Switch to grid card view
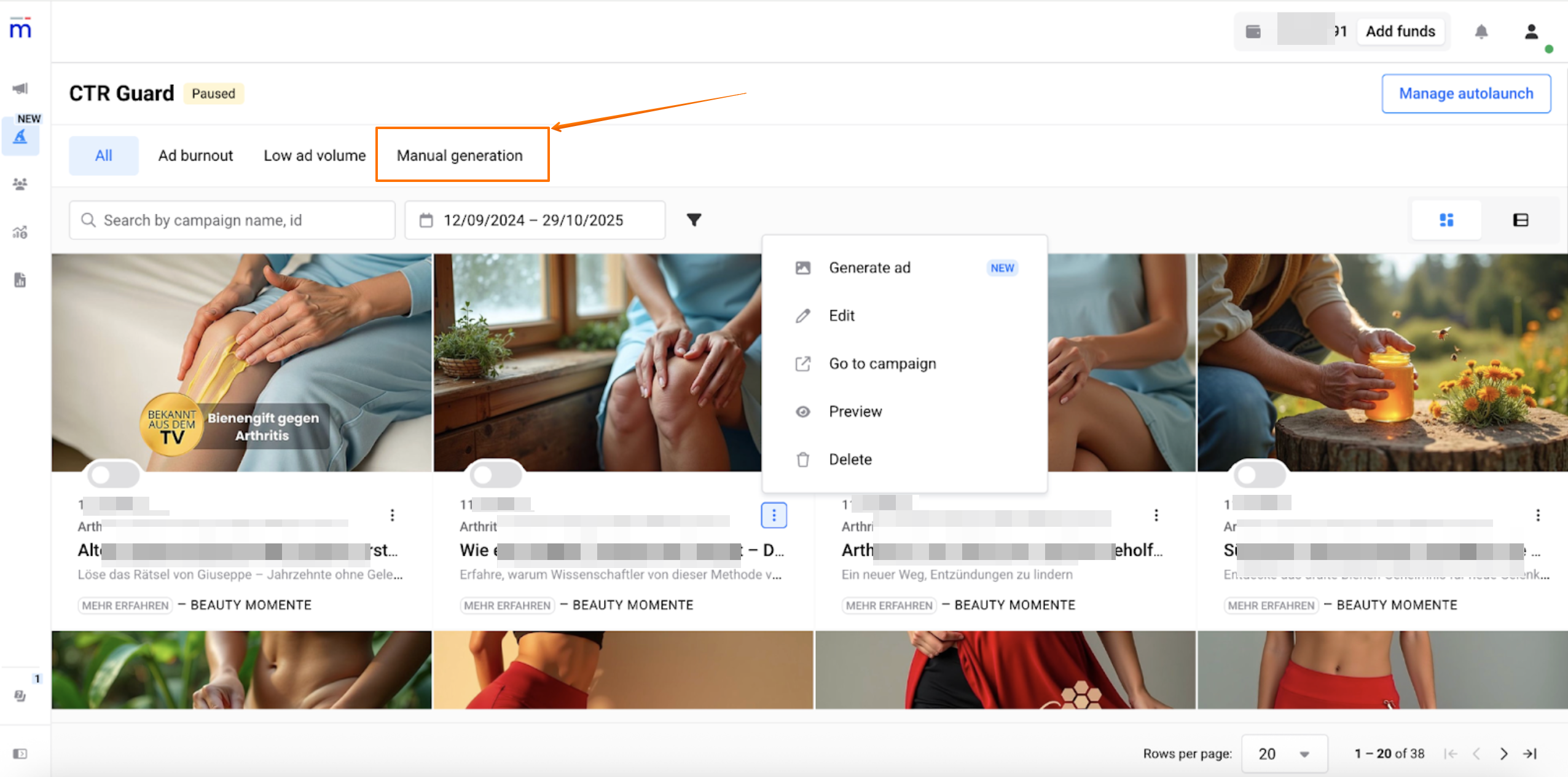 [x=1446, y=220]
